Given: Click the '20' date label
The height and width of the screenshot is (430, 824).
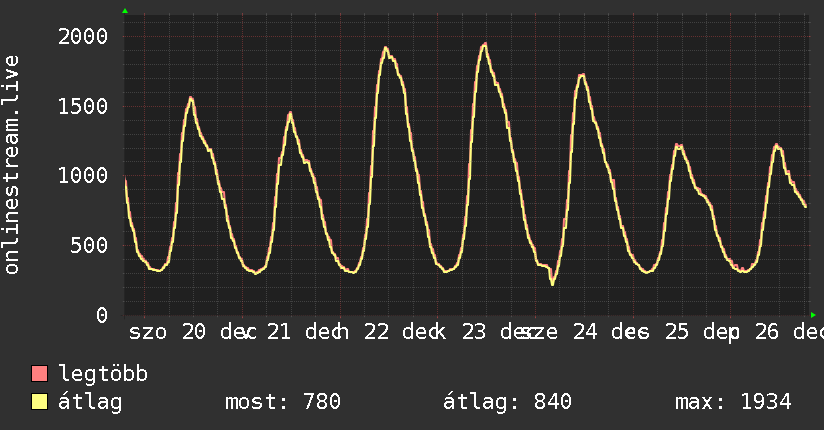Looking at the screenshot, I should (194, 332).
